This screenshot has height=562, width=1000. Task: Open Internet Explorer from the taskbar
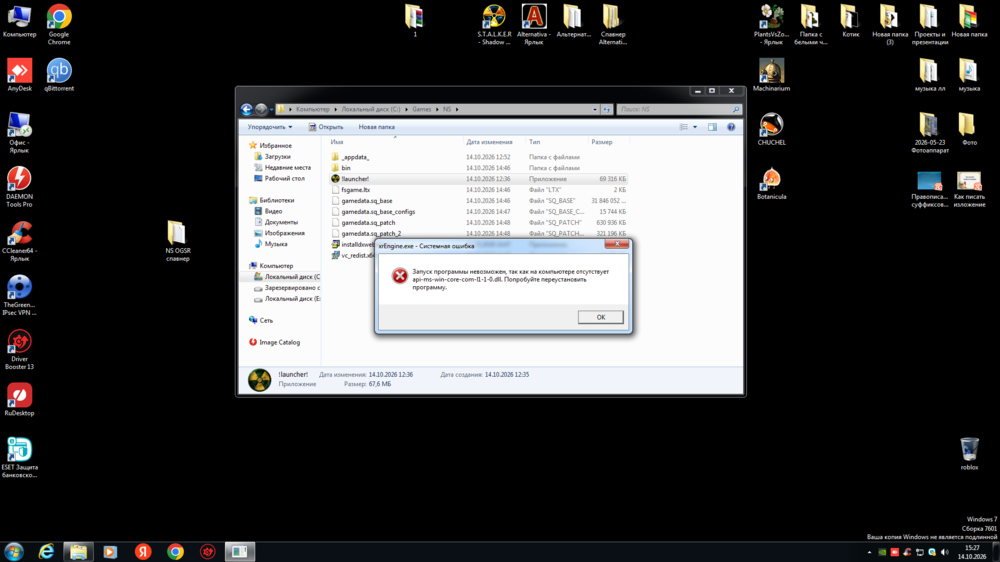46,551
